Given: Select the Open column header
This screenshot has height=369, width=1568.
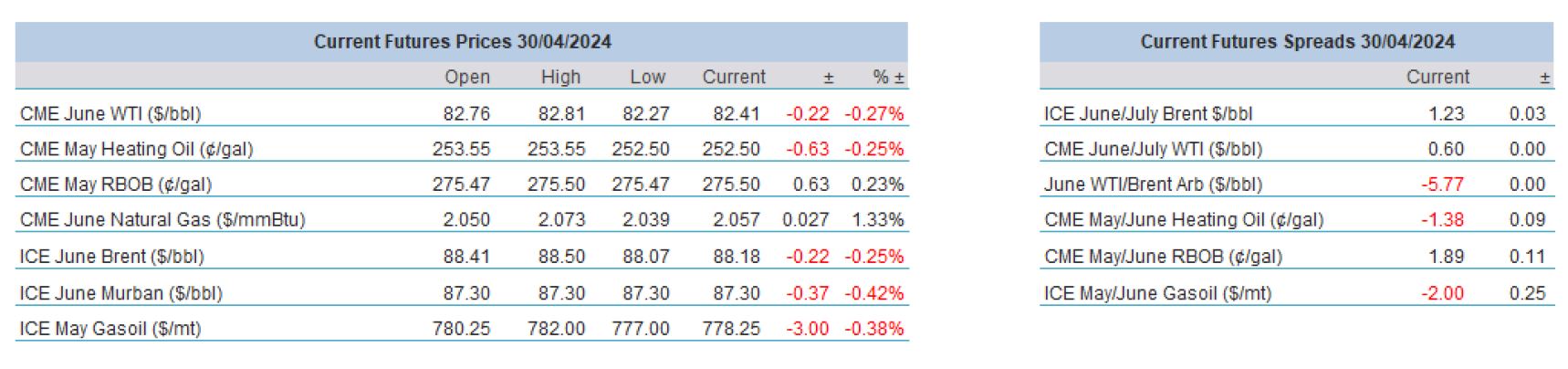Looking at the screenshot, I should (467, 78).
